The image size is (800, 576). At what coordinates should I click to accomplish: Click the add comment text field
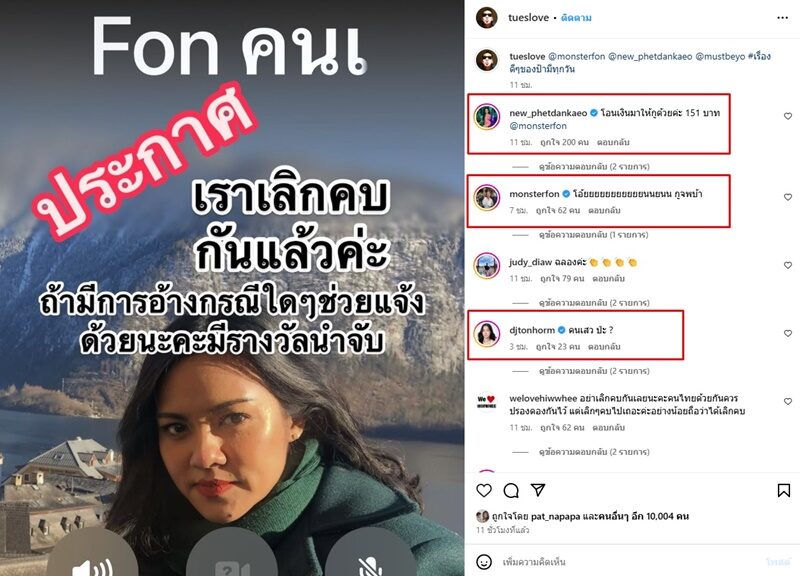coord(630,562)
